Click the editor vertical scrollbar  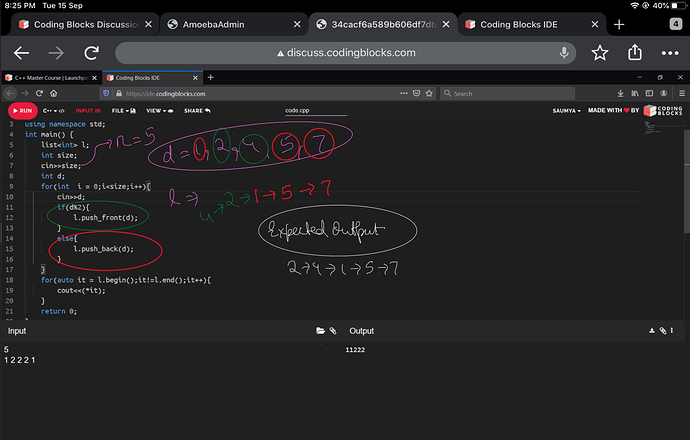(x=686, y=183)
